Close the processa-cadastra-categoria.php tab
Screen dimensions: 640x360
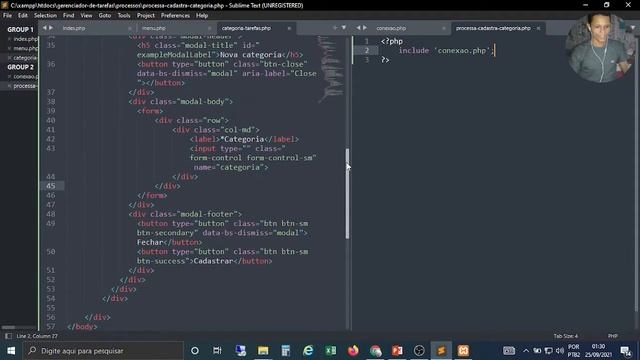(538, 28)
